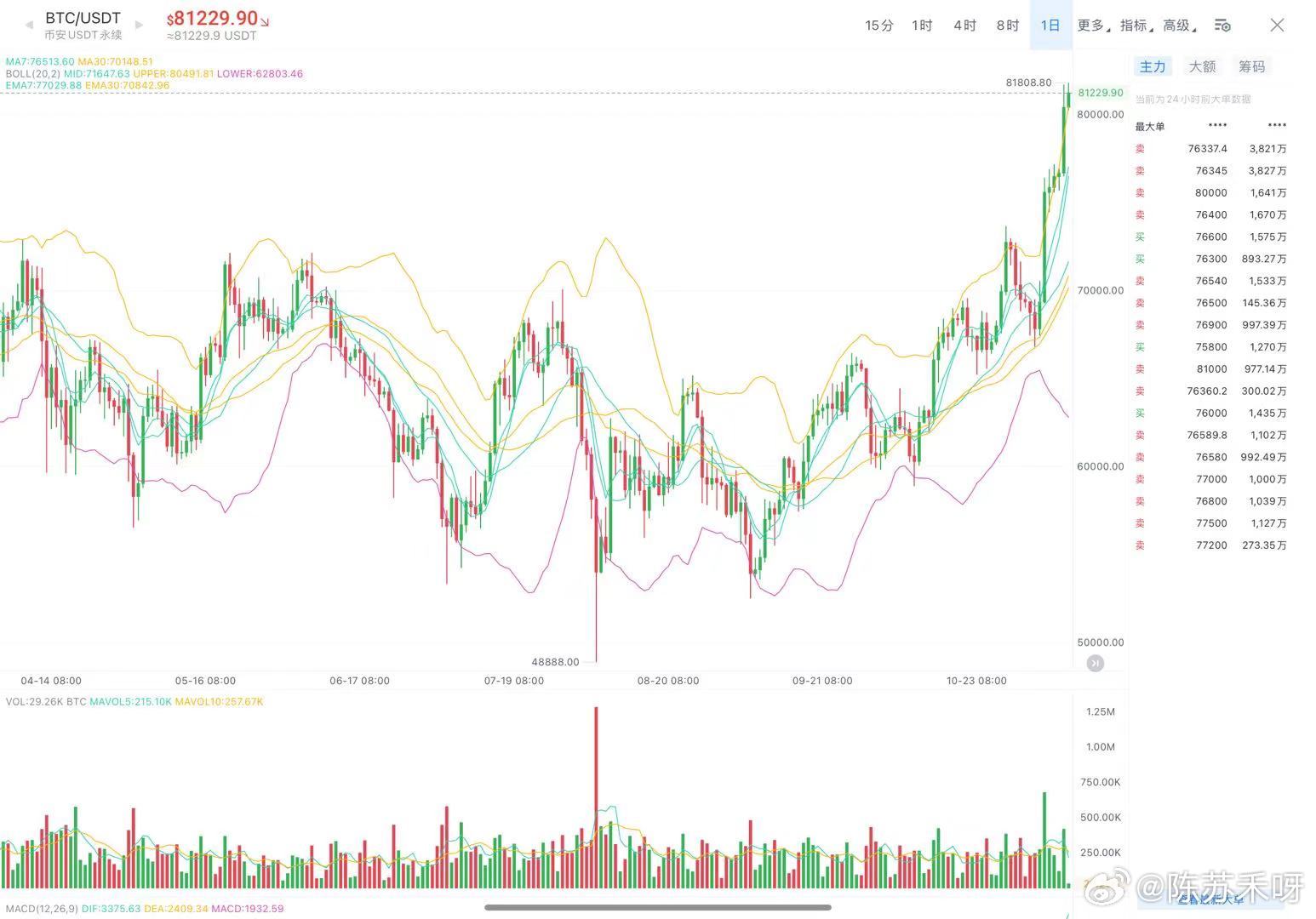
Task: Click the 81808.80 high price marker
Action: [x=1028, y=83]
